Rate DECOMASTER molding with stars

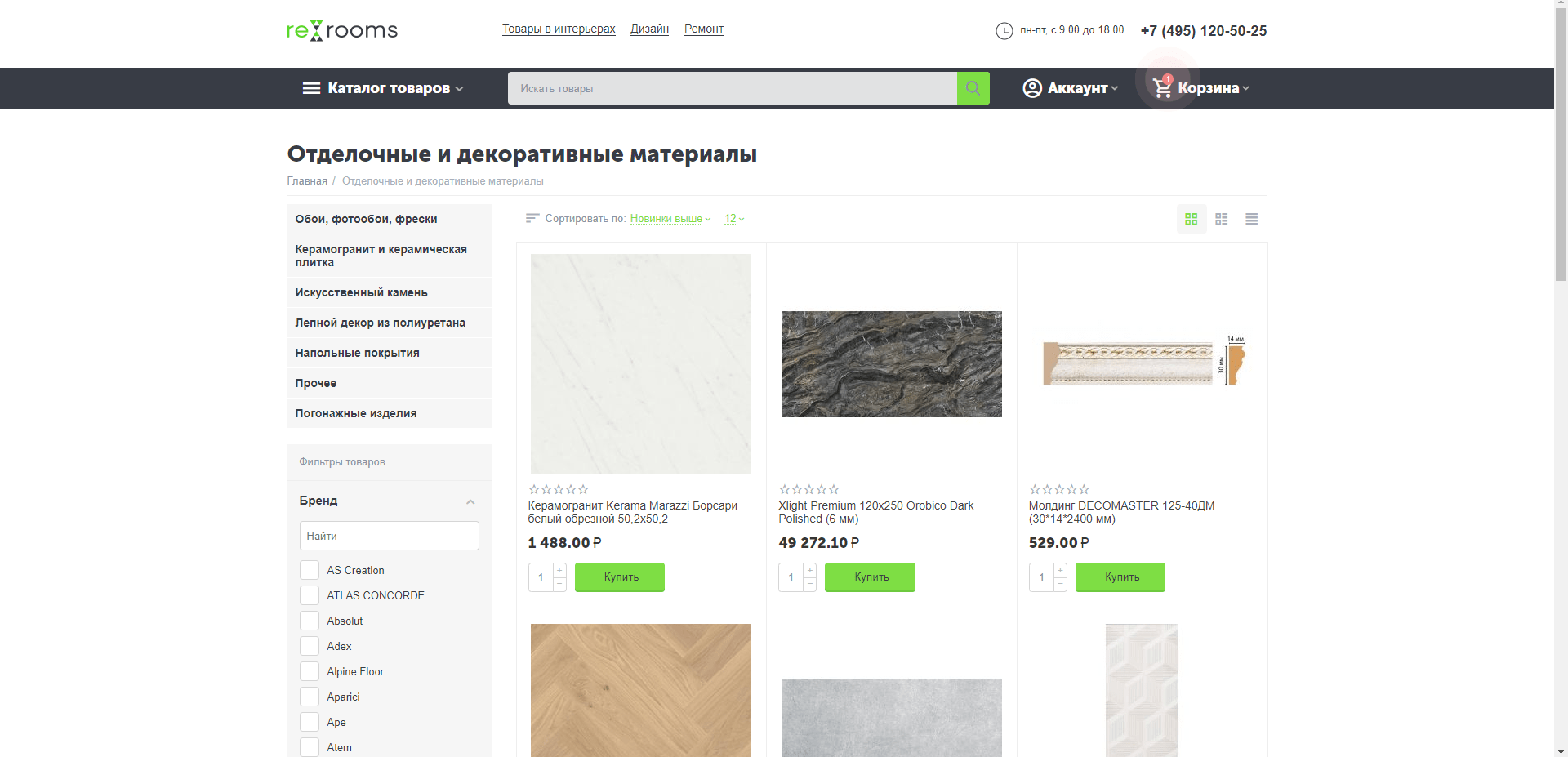tap(1059, 490)
